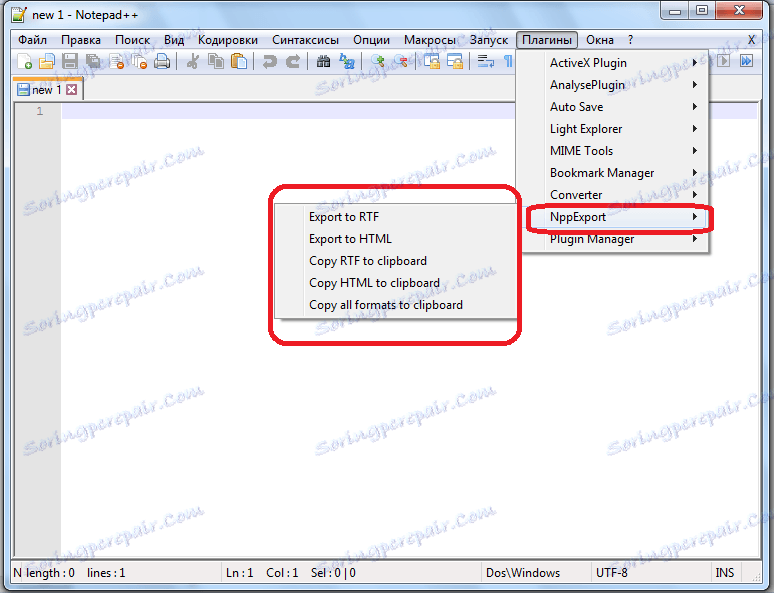Open the Макросы menu

[x=429, y=40]
